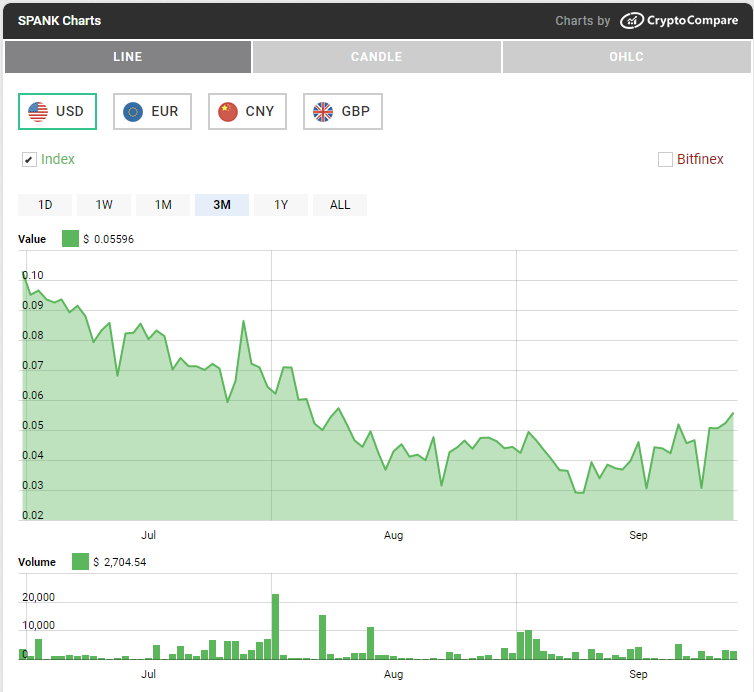Click the green Volume legend swatch
The height and width of the screenshot is (692, 754).
tap(80, 562)
